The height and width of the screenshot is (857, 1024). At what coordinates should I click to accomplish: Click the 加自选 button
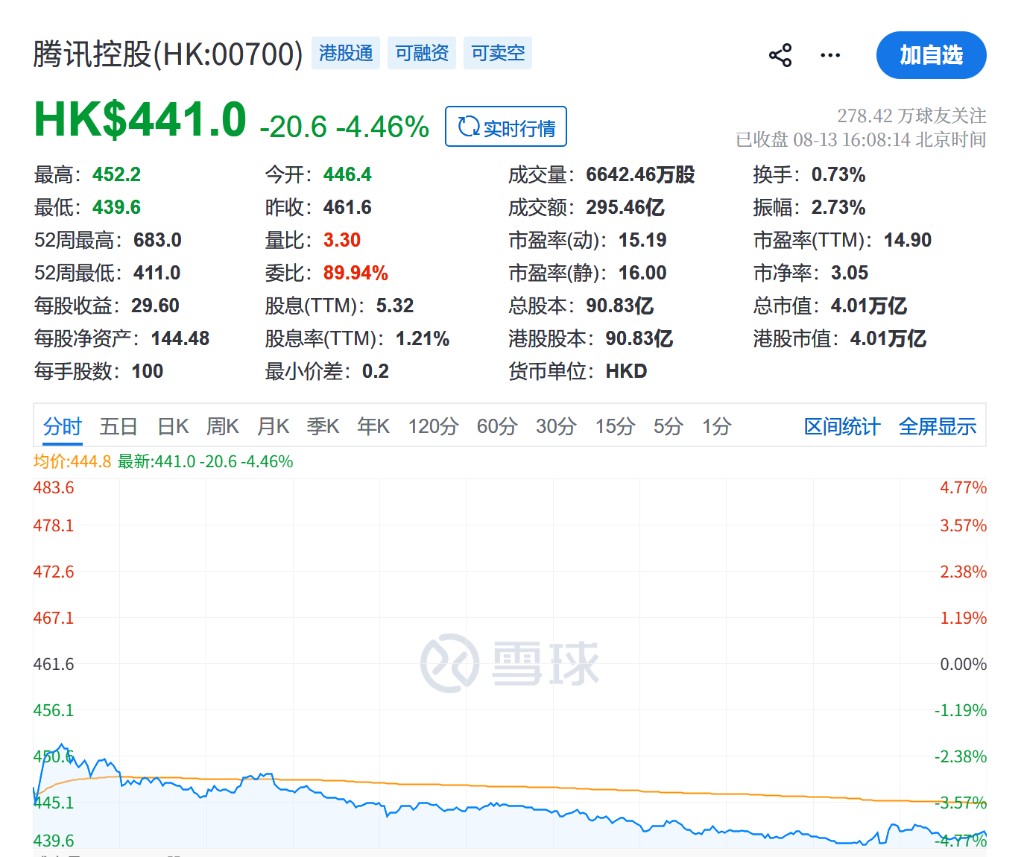click(931, 55)
